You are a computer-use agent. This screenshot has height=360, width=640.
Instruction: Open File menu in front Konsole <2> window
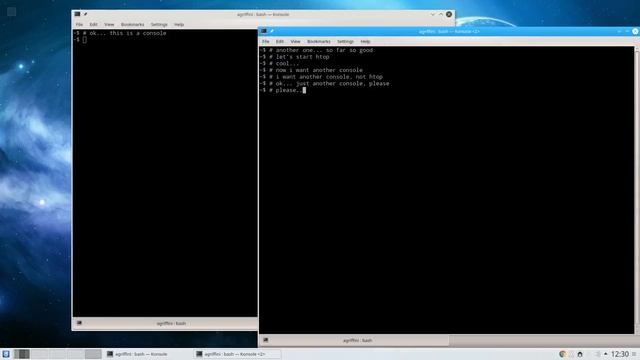[x=266, y=42]
